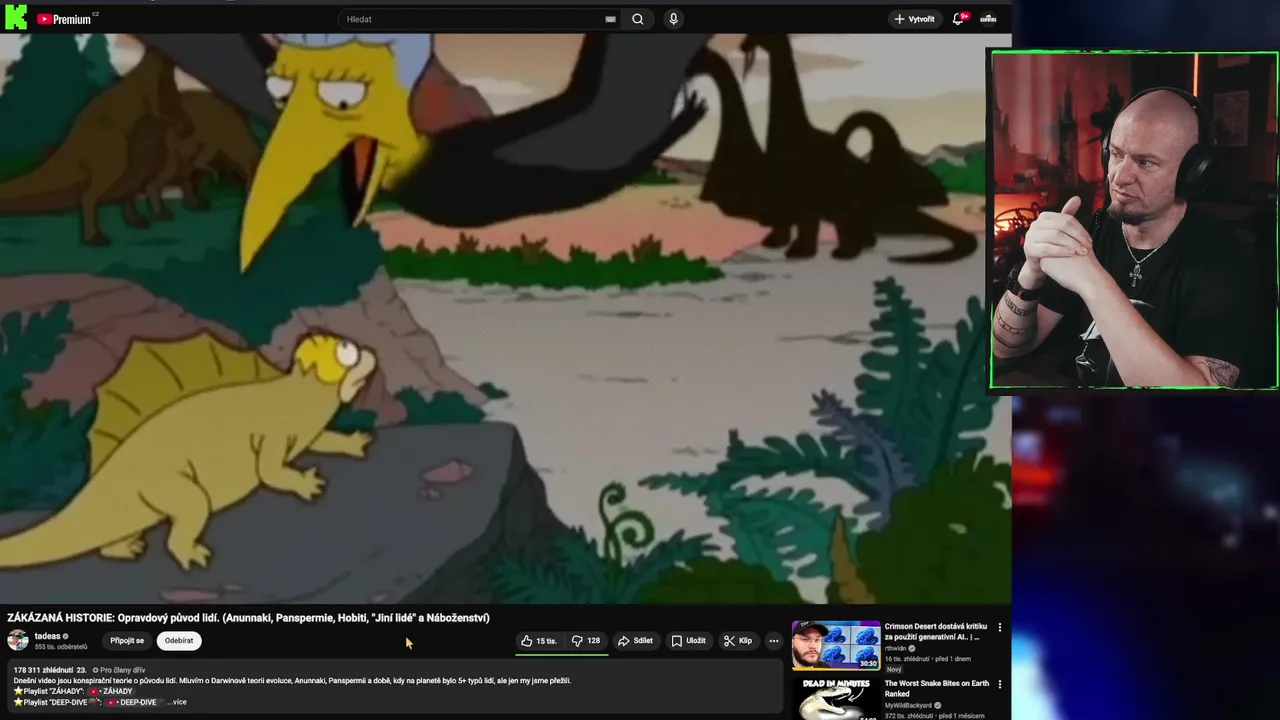This screenshot has height=720, width=1280.
Task: Click the Simpsons video player frame
Action: point(505,318)
